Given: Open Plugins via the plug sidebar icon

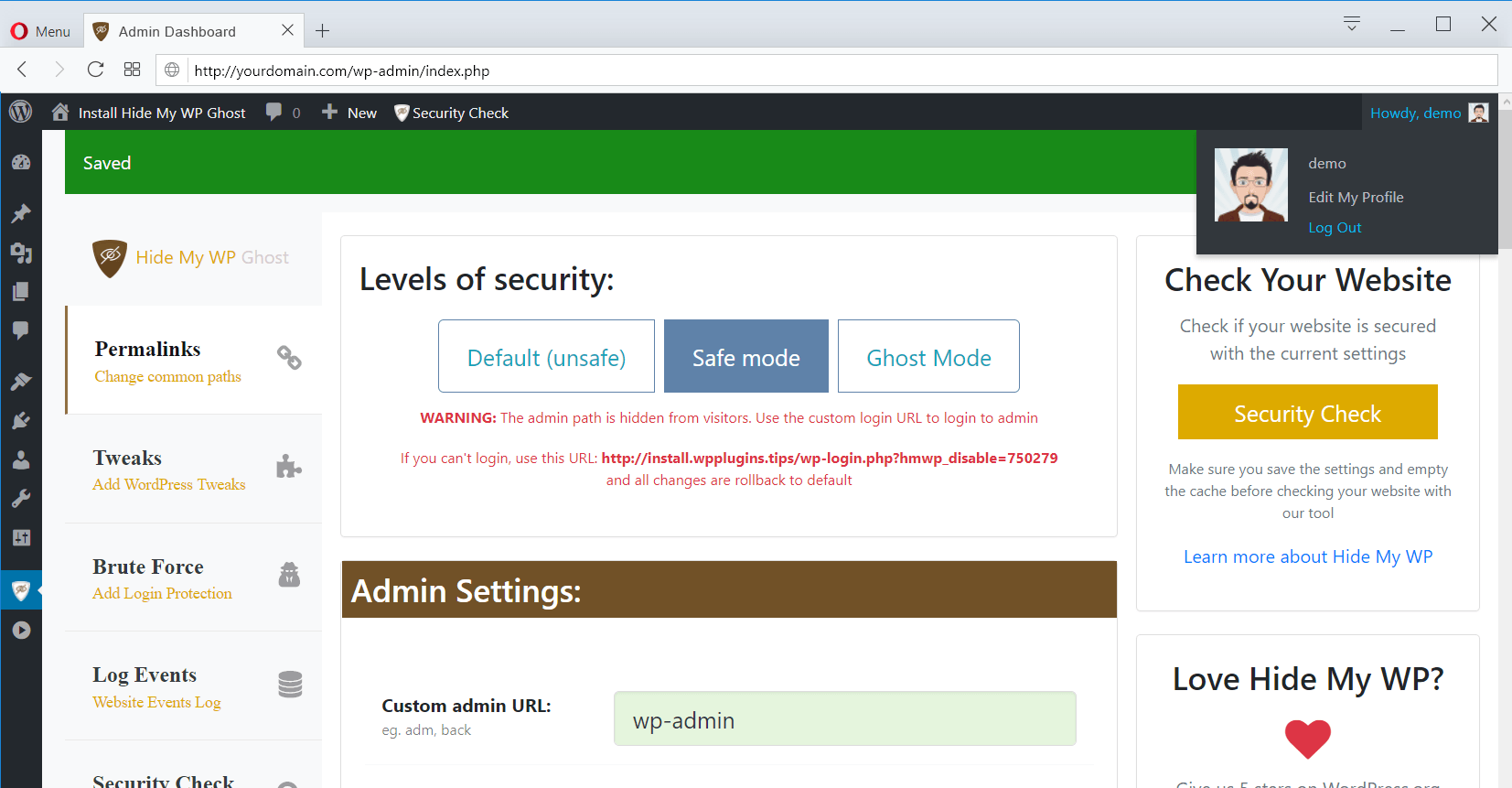Looking at the screenshot, I should pos(21,420).
